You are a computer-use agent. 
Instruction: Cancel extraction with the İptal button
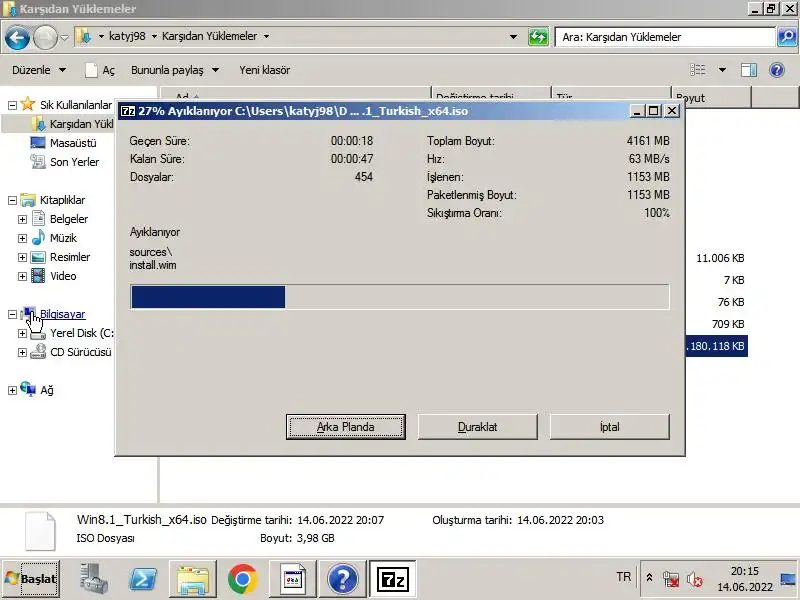point(609,427)
